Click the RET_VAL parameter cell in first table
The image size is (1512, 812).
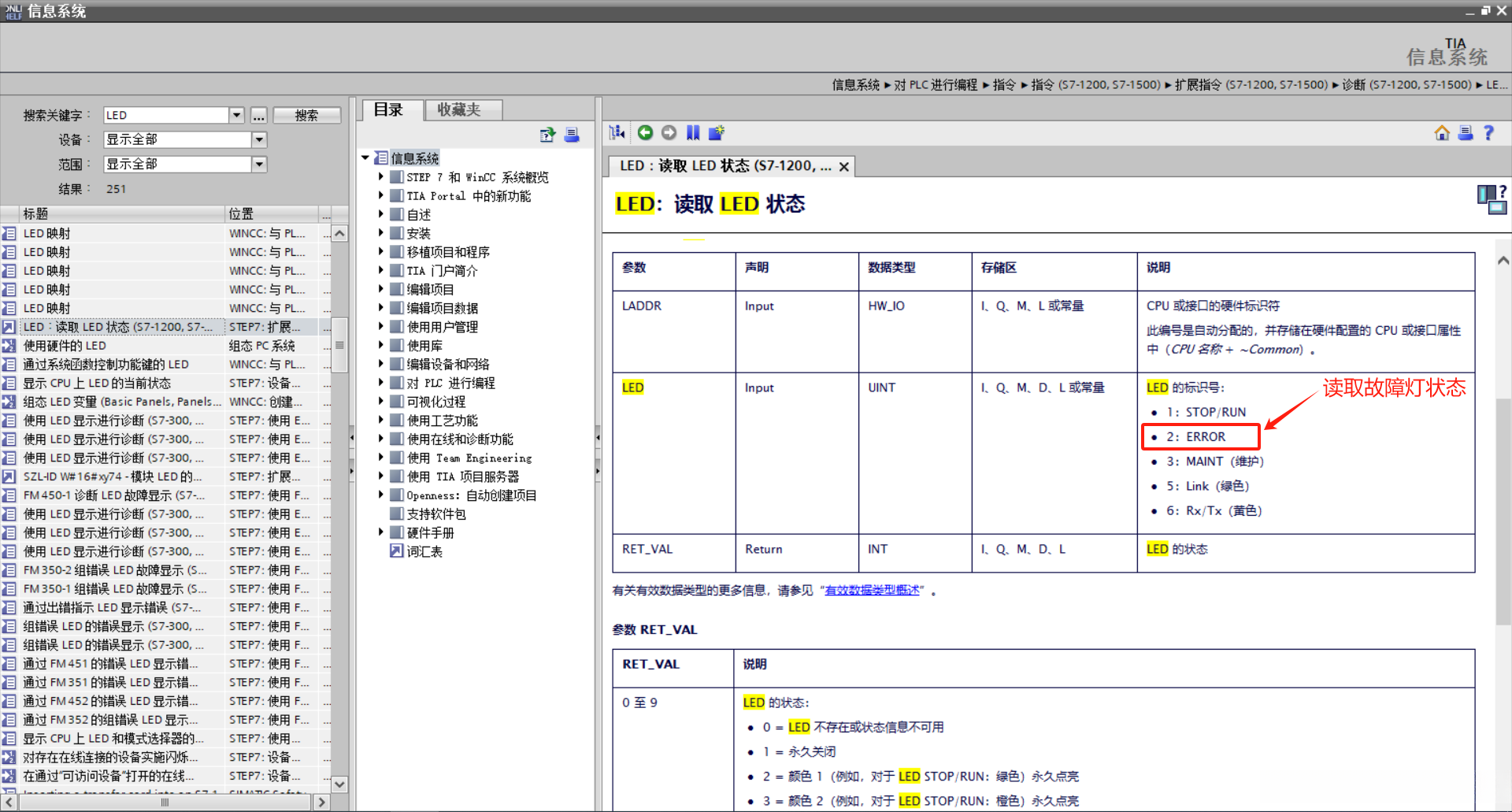pyautogui.click(x=674, y=553)
